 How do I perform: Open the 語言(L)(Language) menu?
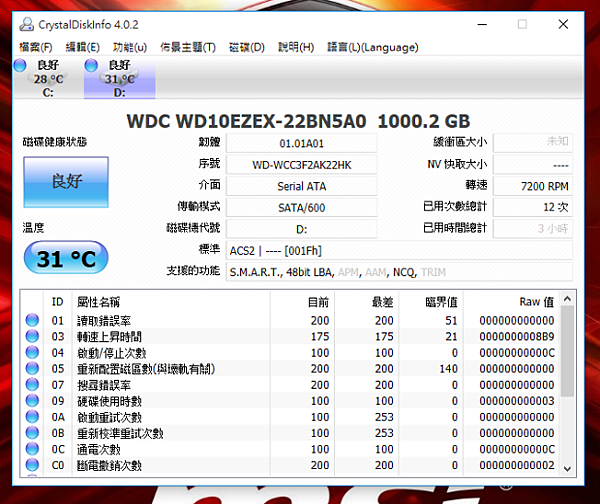click(x=373, y=47)
